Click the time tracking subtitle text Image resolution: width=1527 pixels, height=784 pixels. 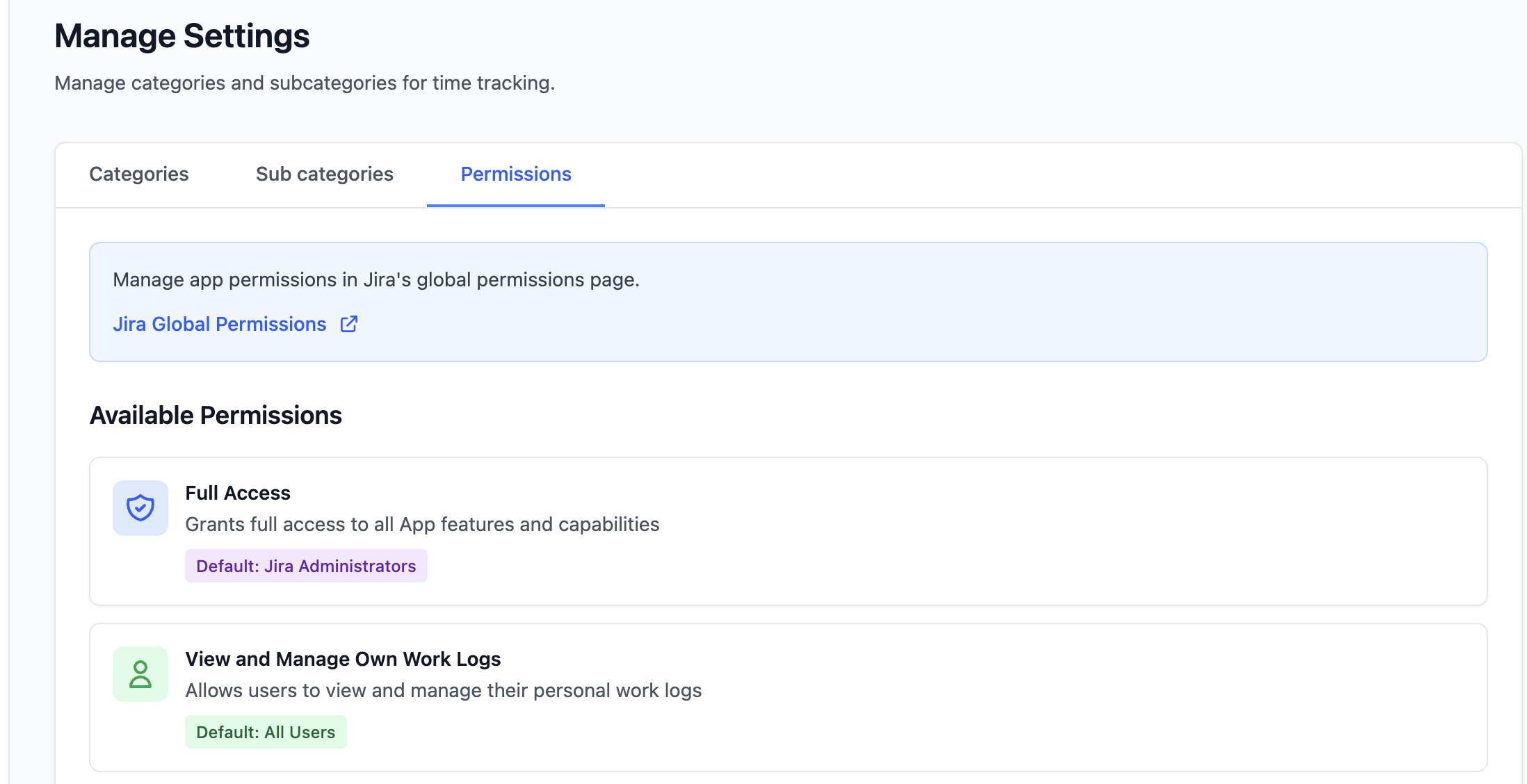pyautogui.click(x=304, y=83)
